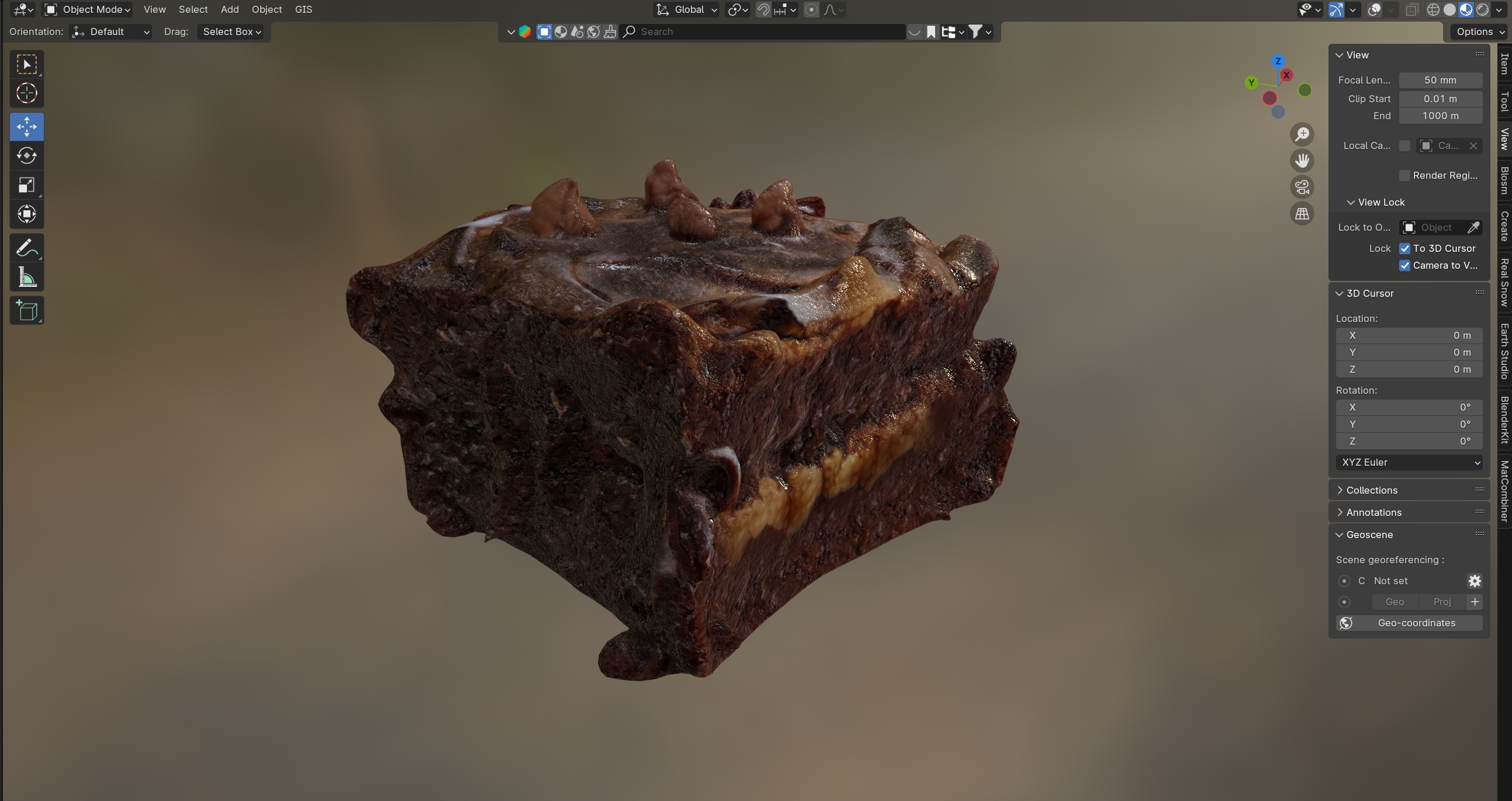The width and height of the screenshot is (1512, 801).
Task: Click the Focal Length value field
Action: (x=1440, y=80)
